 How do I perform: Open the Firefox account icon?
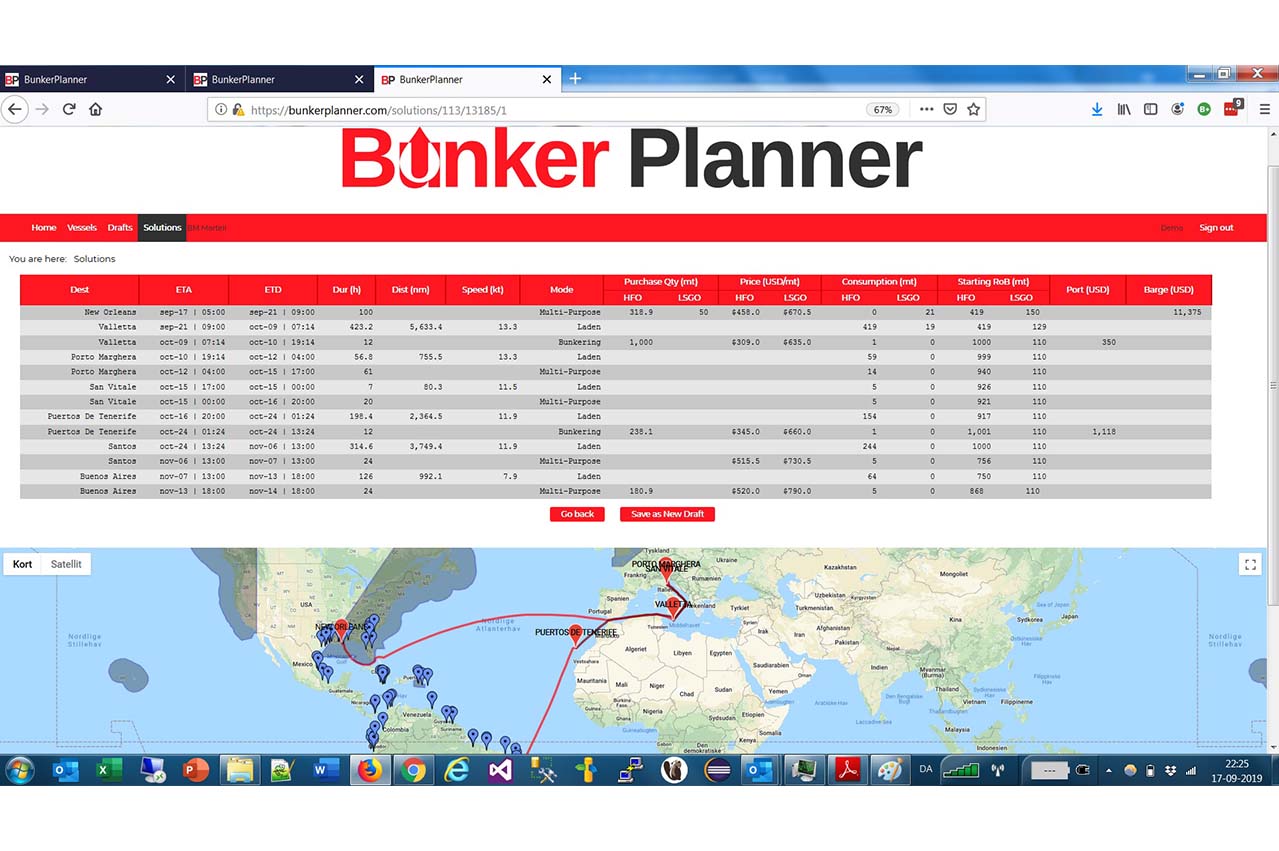point(1178,109)
